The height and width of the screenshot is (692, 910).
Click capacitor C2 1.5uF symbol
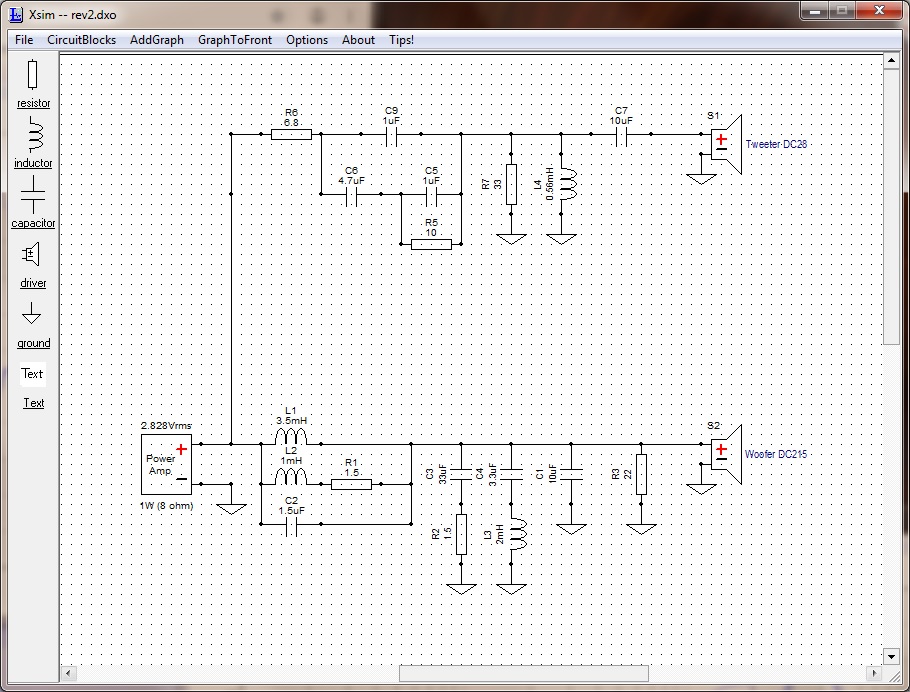[291, 525]
